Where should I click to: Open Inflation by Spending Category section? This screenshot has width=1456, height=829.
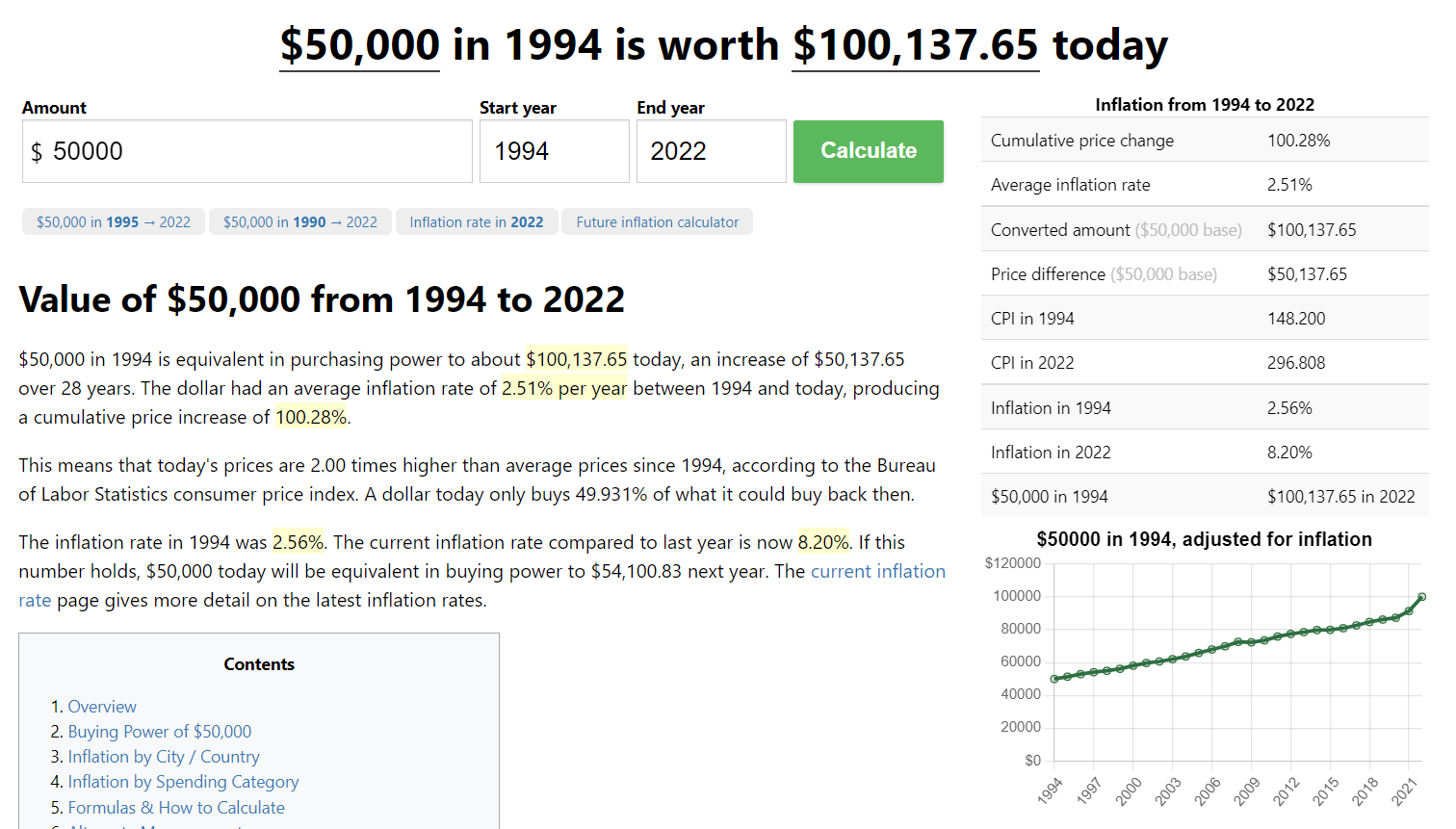(x=183, y=782)
